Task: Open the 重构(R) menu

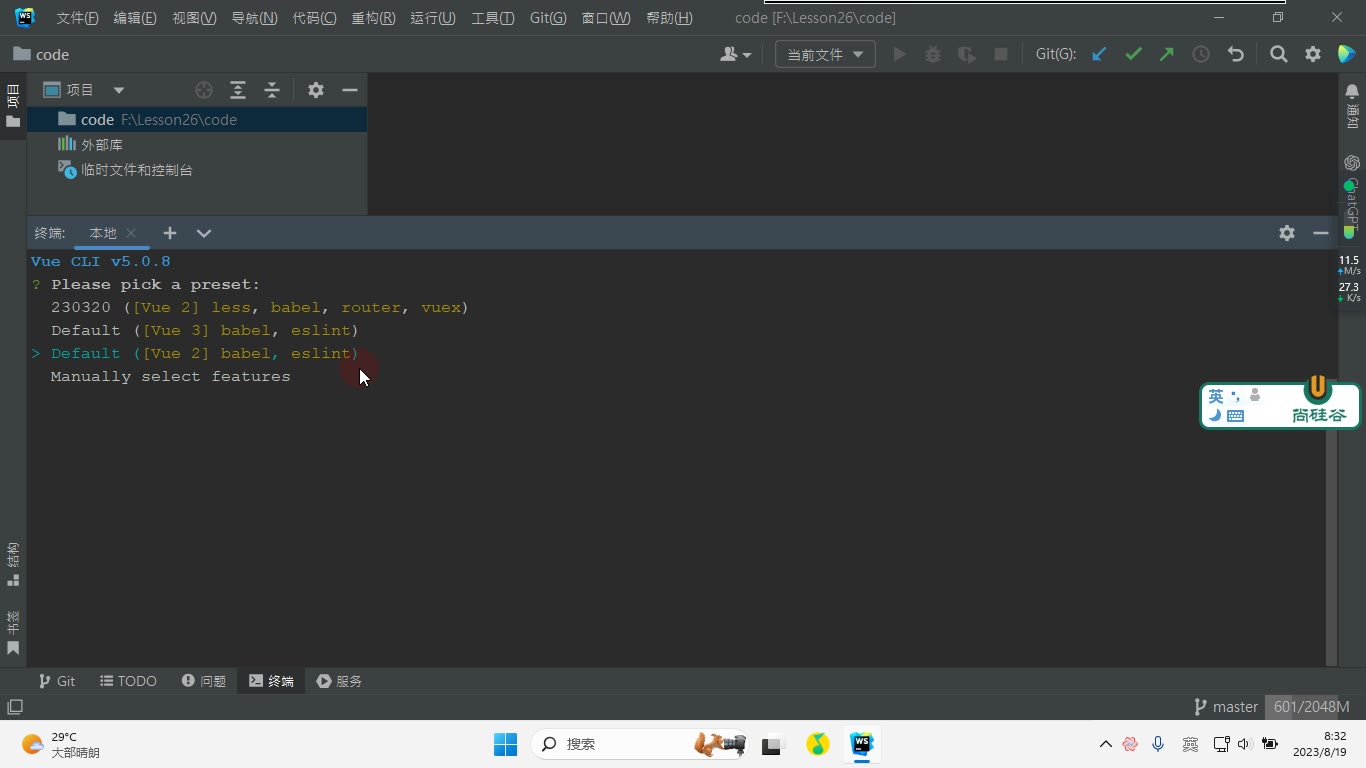Action: pos(373,18)
